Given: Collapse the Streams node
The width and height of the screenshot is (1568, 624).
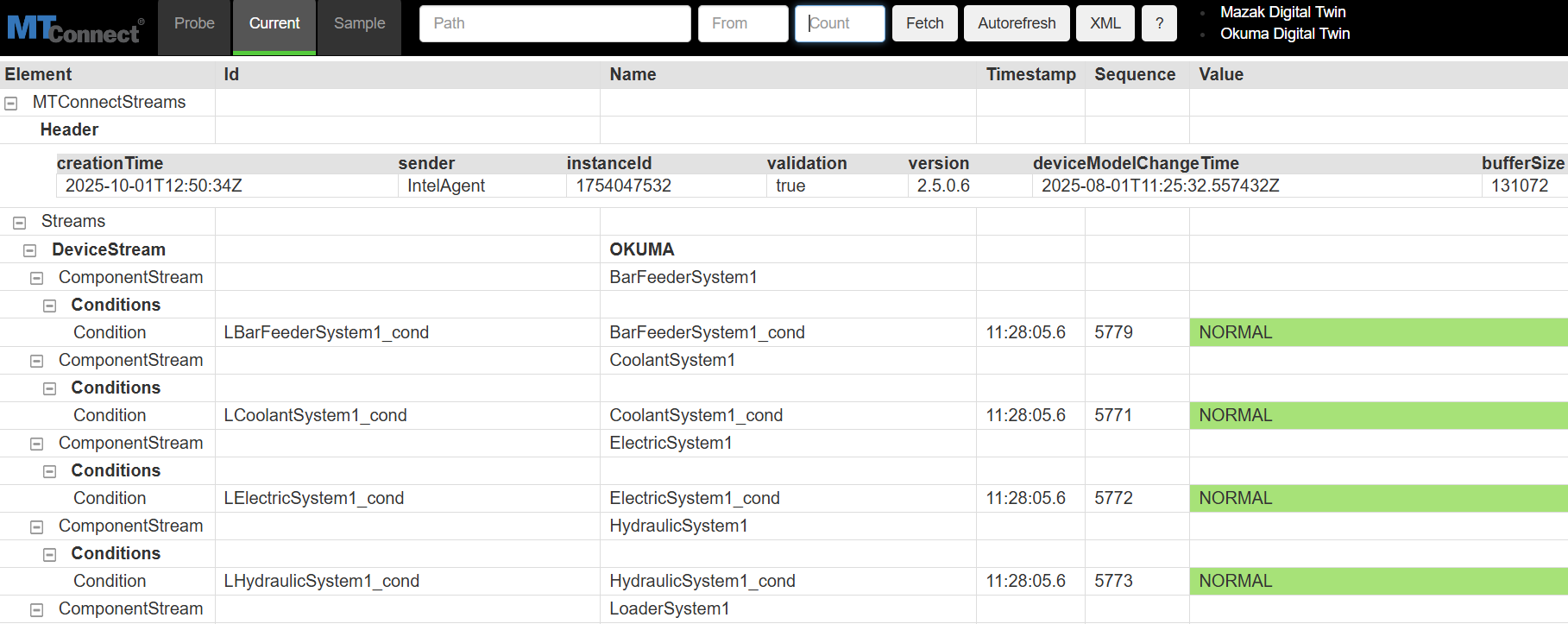Looking at the screenshot, I should 20,223.
